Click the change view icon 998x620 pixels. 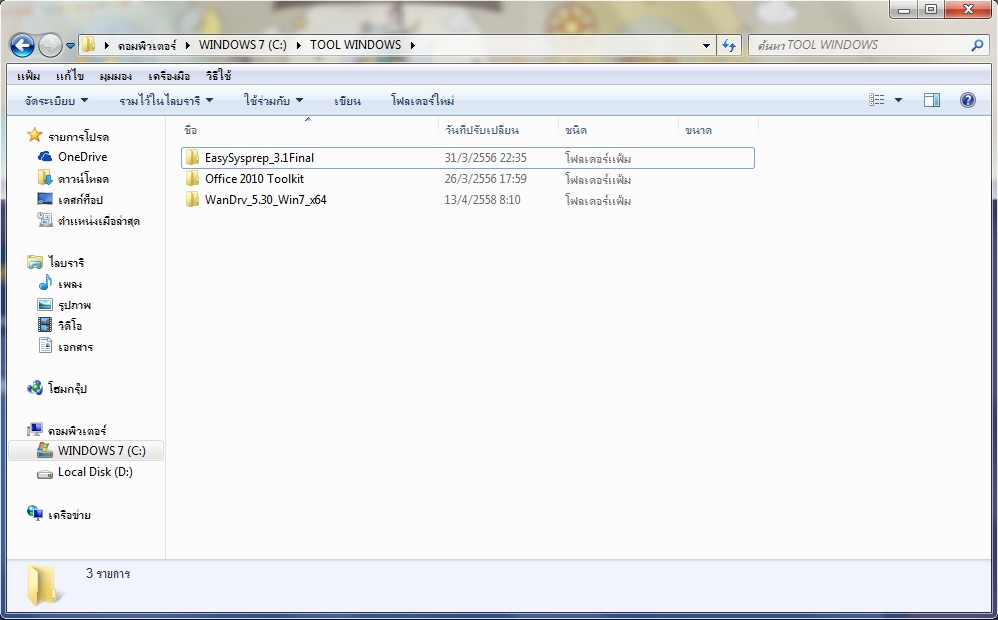(x=877, y=100)
